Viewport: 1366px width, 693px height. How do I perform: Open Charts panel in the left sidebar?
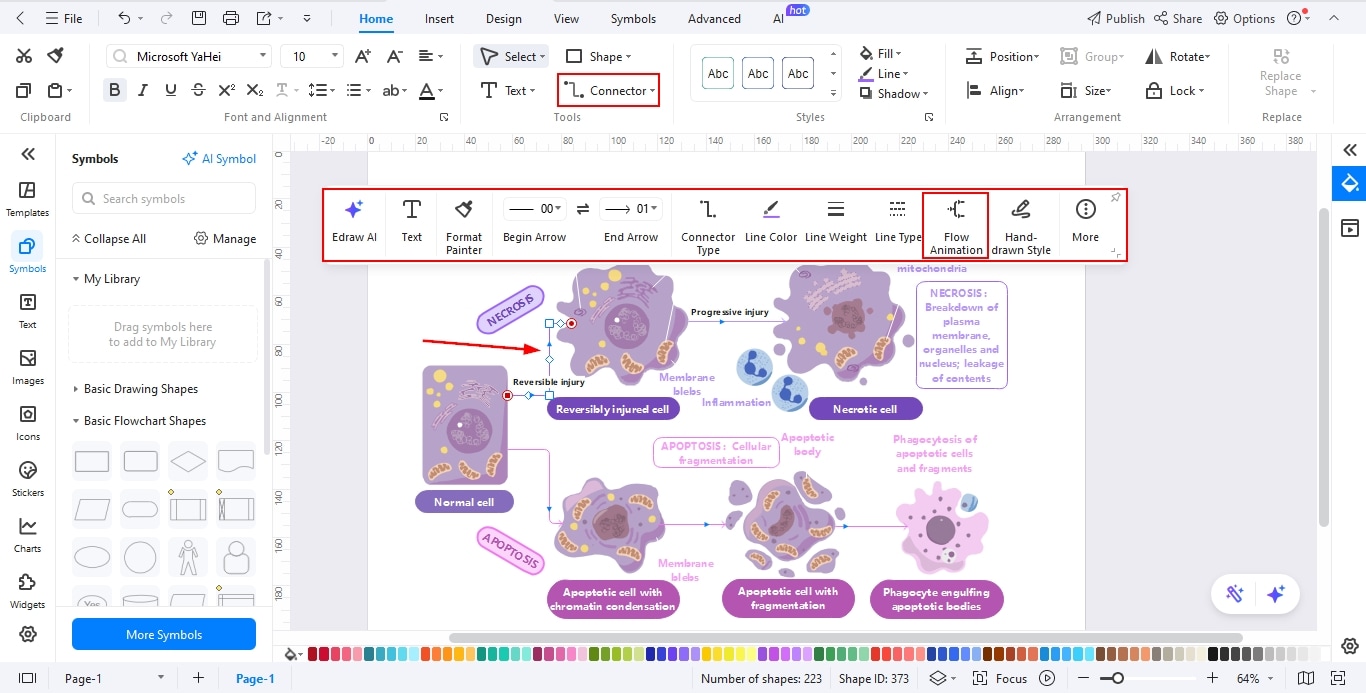click(x=27, y=535)
